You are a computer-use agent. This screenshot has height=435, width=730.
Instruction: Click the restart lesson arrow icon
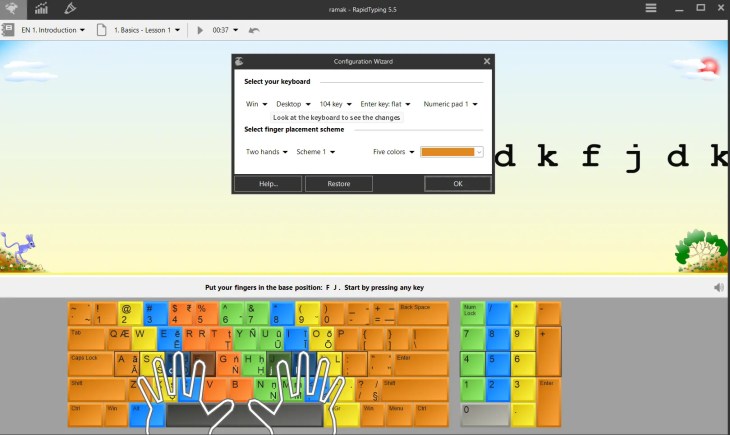click(x=254, y=30)
